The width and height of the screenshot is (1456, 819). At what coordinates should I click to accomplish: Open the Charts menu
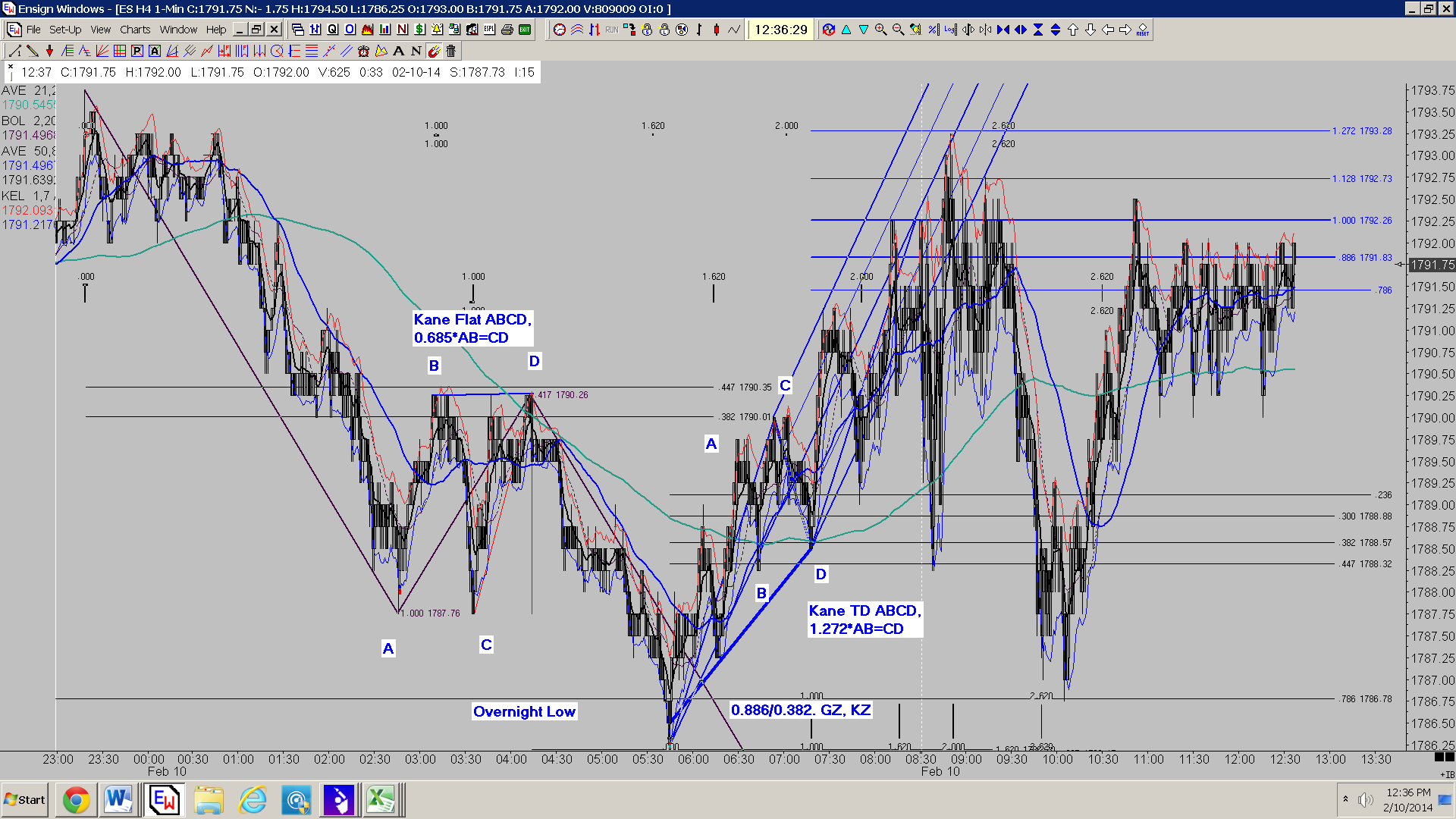pyautogui.click(x=135, y=30)
